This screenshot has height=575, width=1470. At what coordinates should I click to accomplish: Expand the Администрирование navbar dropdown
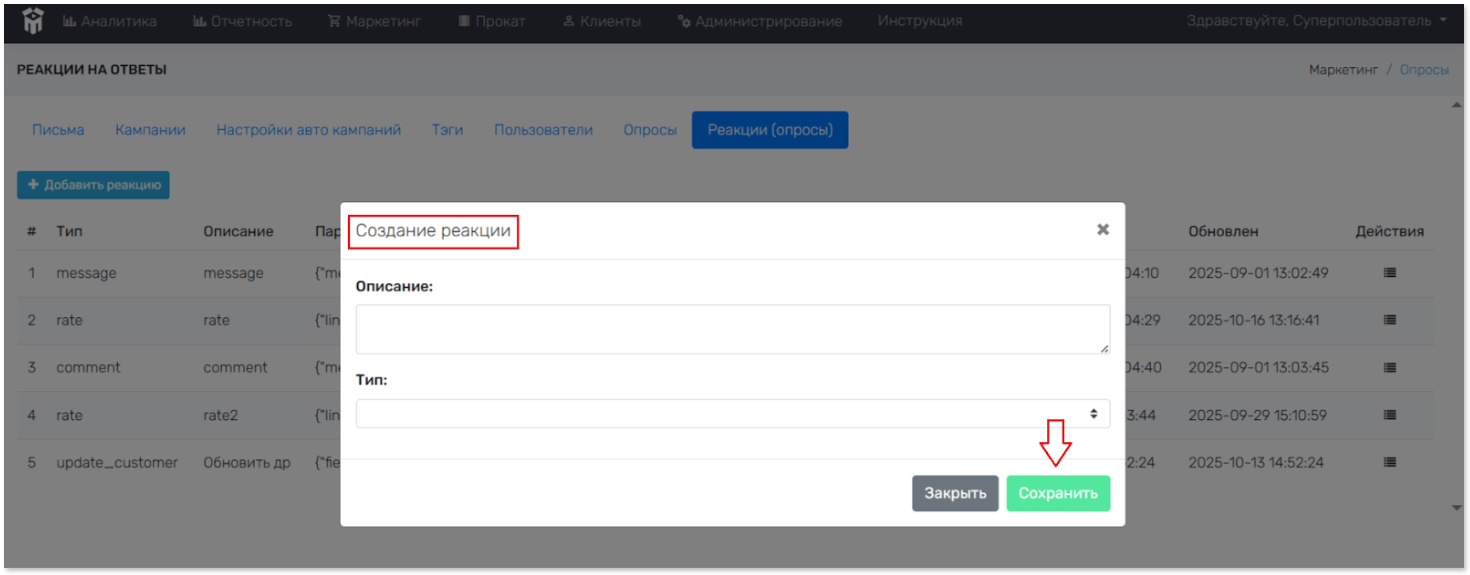pos(759,21)
